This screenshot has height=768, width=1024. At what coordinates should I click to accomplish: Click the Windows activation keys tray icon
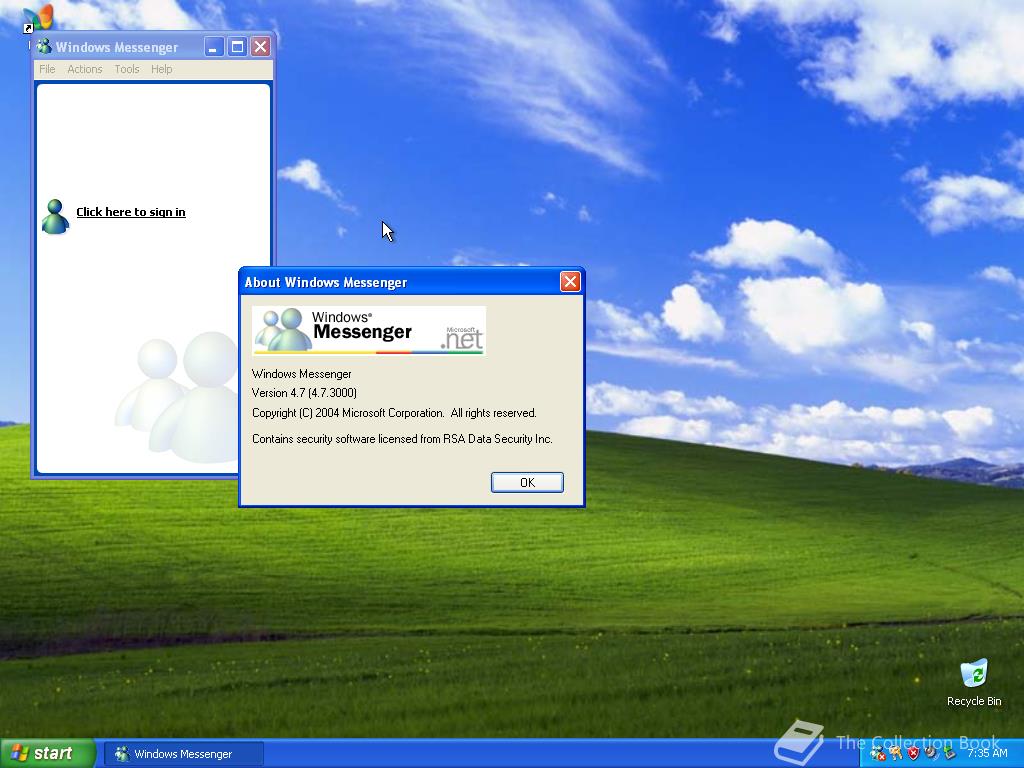[895, 753]
